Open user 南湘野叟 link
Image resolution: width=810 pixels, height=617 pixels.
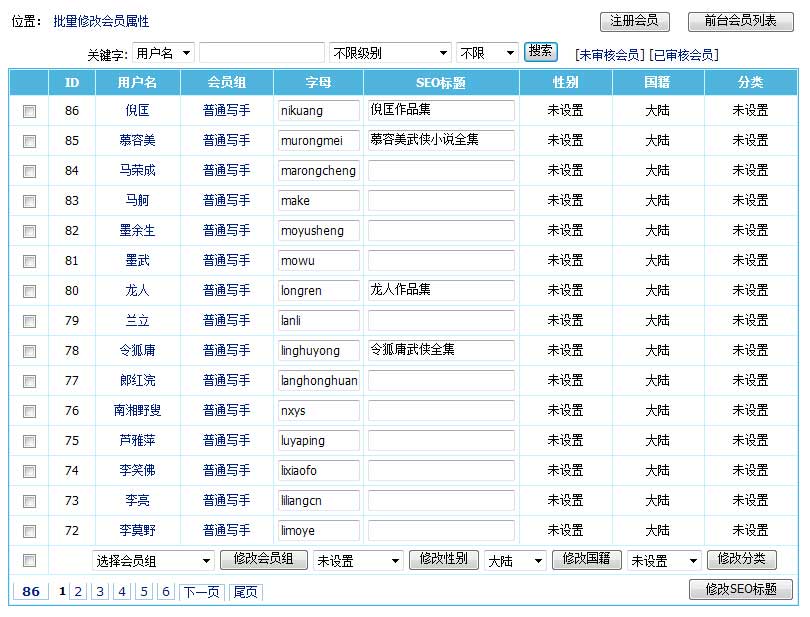coord(137,410)
